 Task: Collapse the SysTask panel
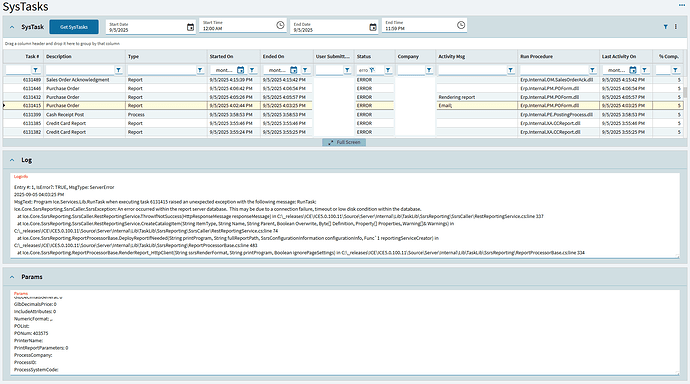[x=12, y=27]
